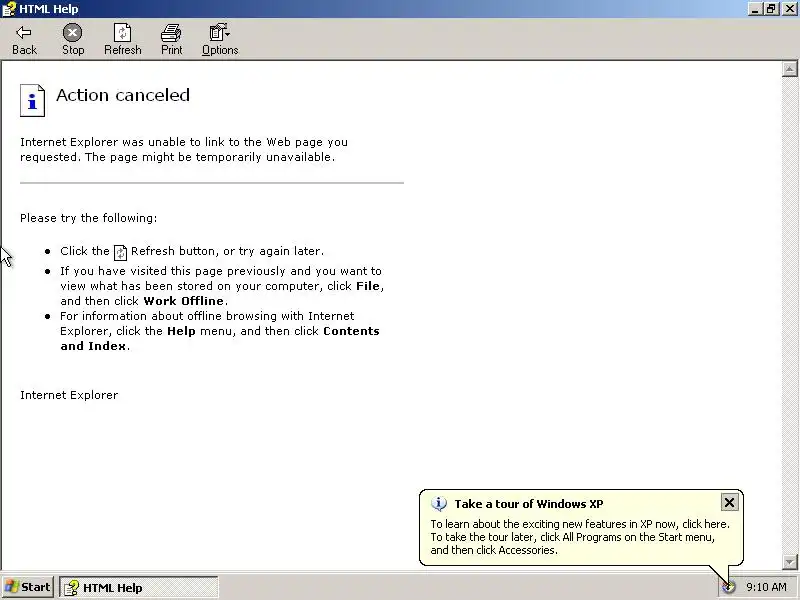Viewport: 800px width, 600px height.
Task: Reload the page with the Refresh button
Action: coord(122,40)
